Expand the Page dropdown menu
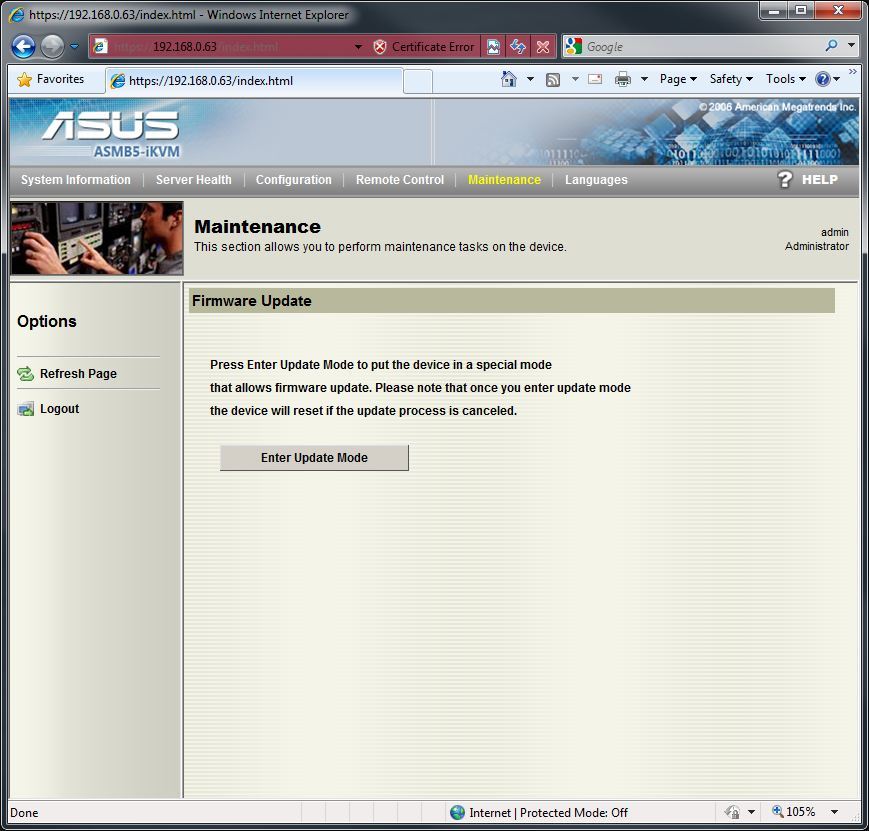Viewport: 869px width, 831px height. coord(678,79)
